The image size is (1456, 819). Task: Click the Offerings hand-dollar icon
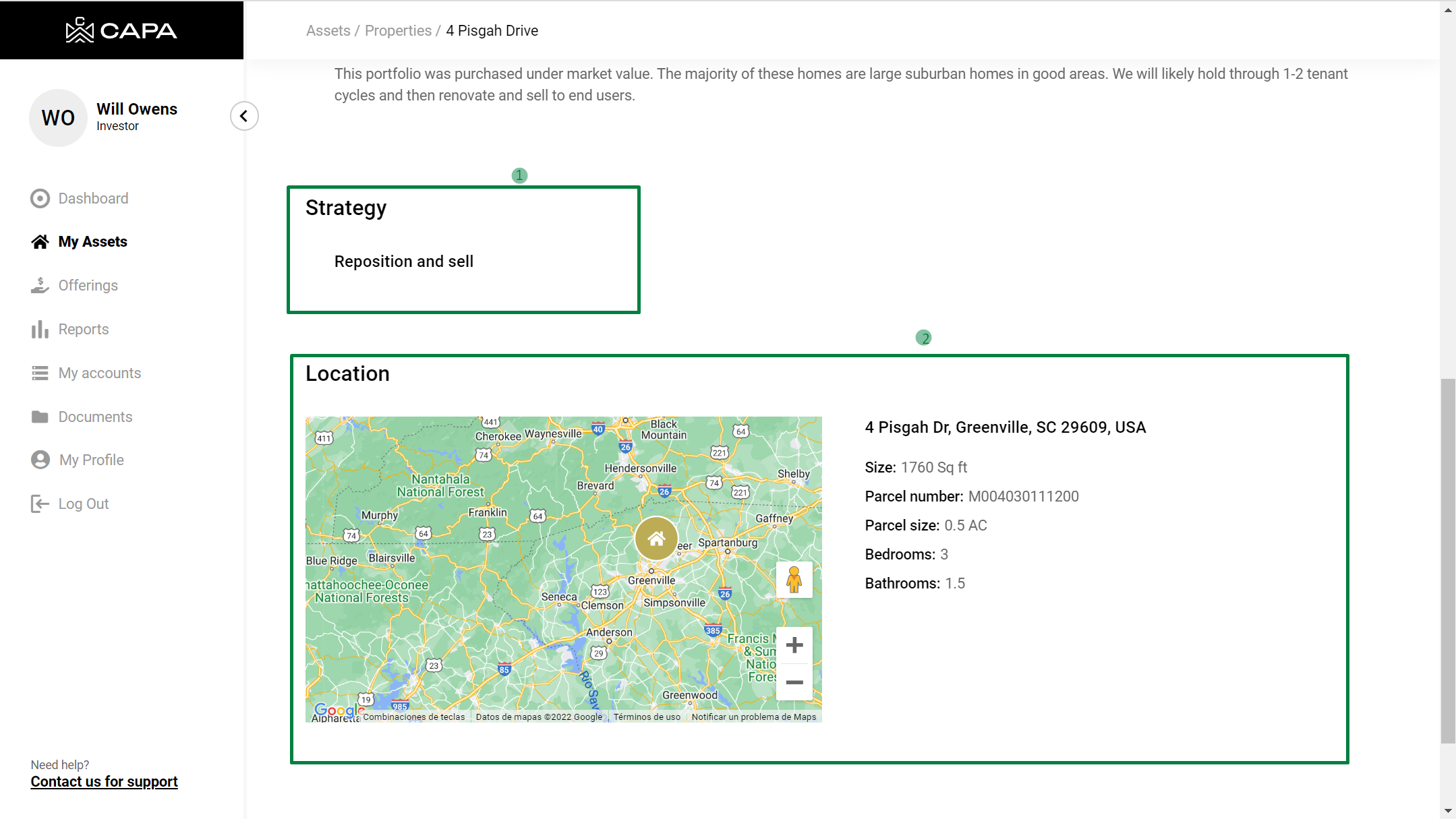[x=40, y=286]
